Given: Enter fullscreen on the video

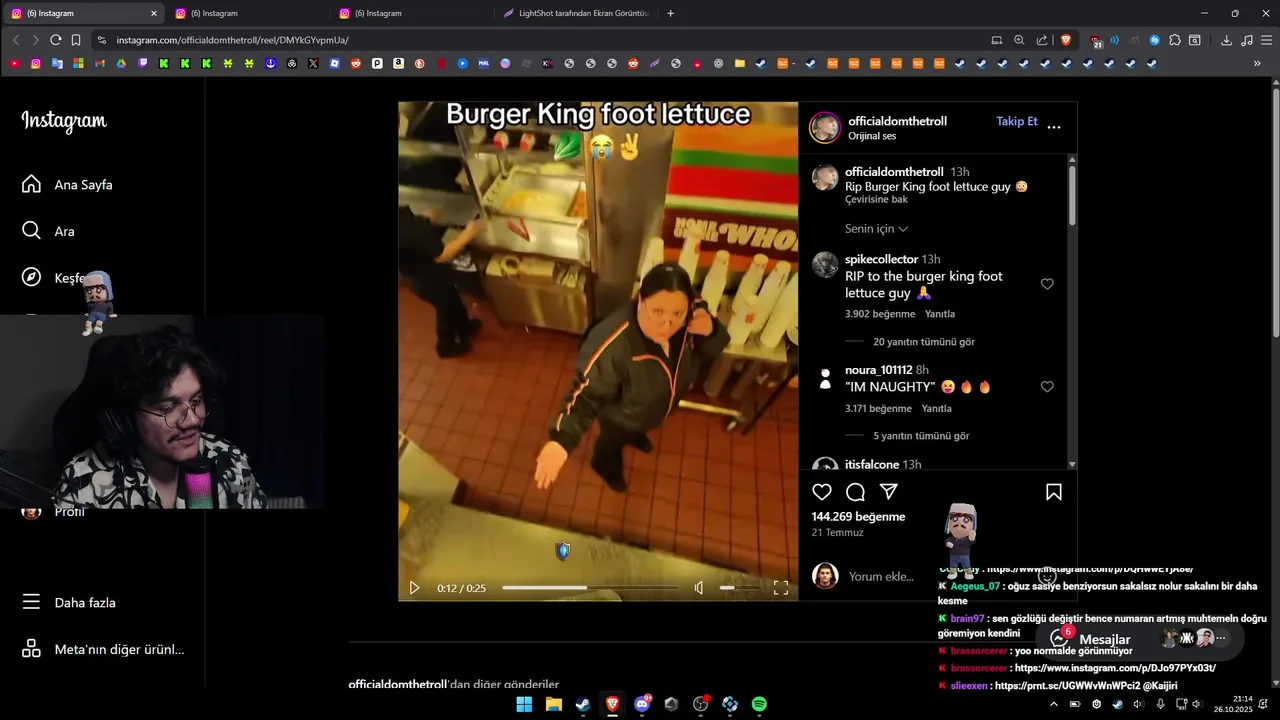Looking at the screenshot, I should pyautogui.click(x=781, y=588).
